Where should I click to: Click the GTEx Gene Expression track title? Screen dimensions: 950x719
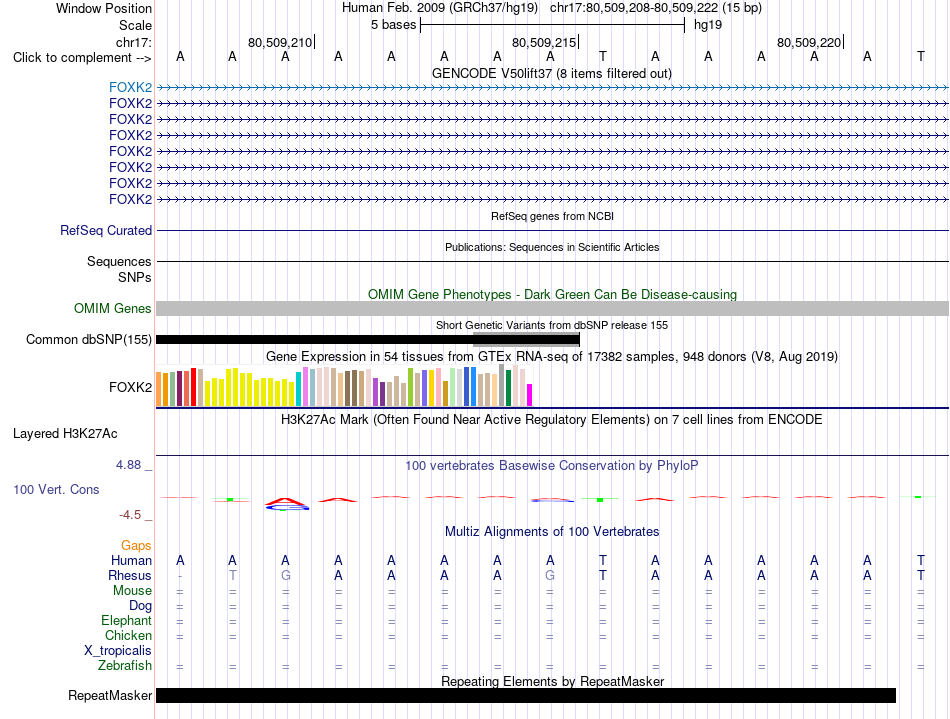552,356
